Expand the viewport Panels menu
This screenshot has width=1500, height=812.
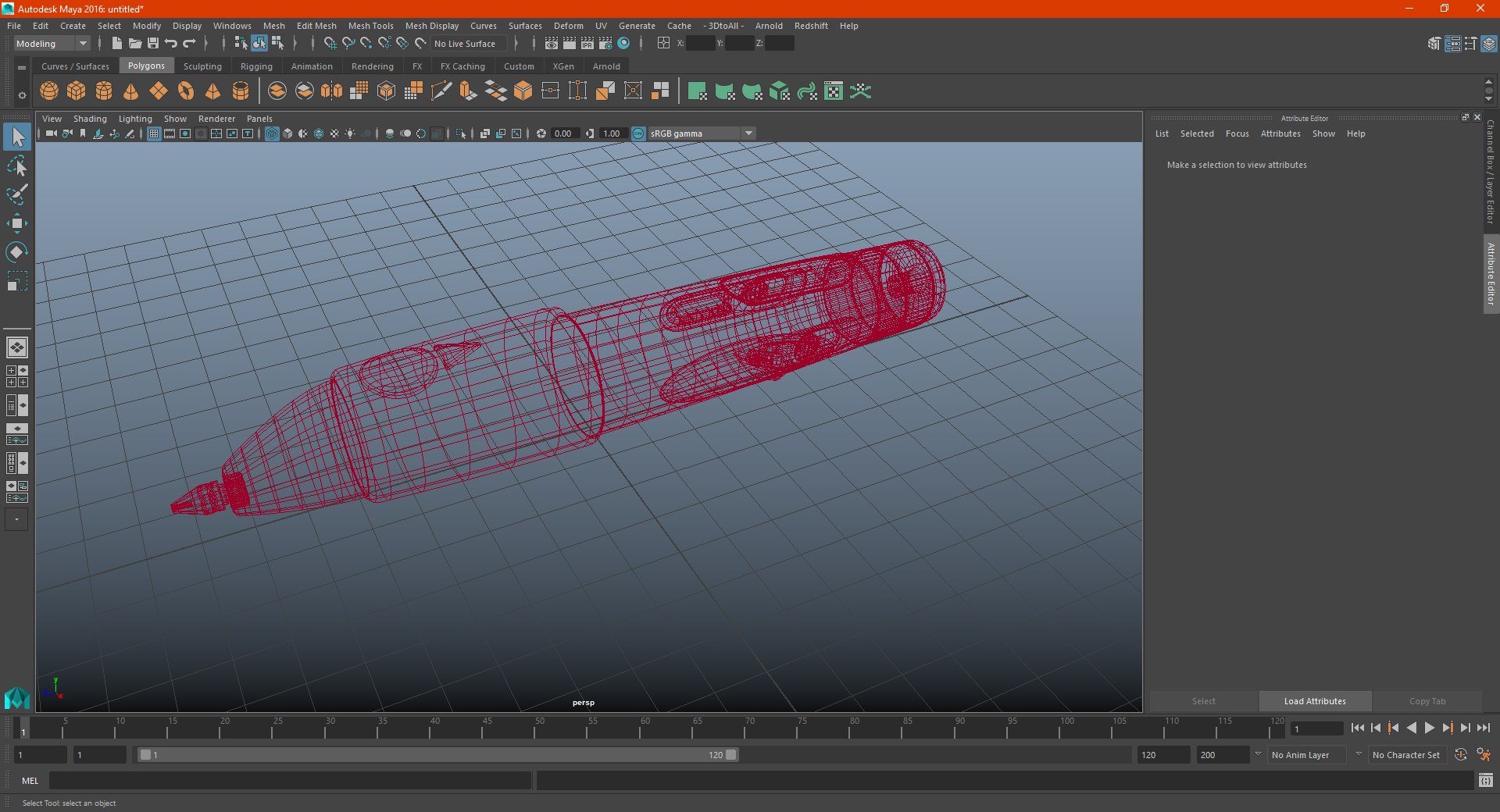pos(259,119)
